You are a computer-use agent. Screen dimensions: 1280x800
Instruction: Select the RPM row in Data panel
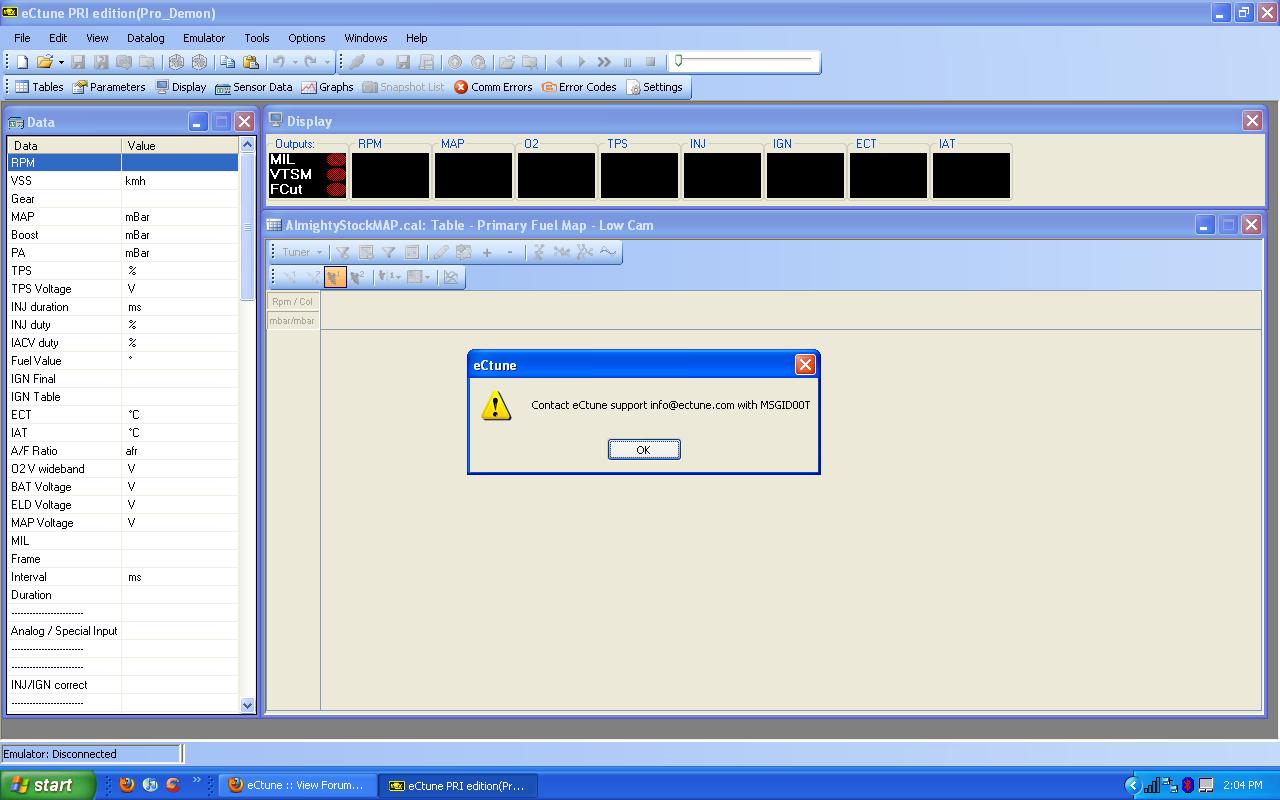point(123,163)
